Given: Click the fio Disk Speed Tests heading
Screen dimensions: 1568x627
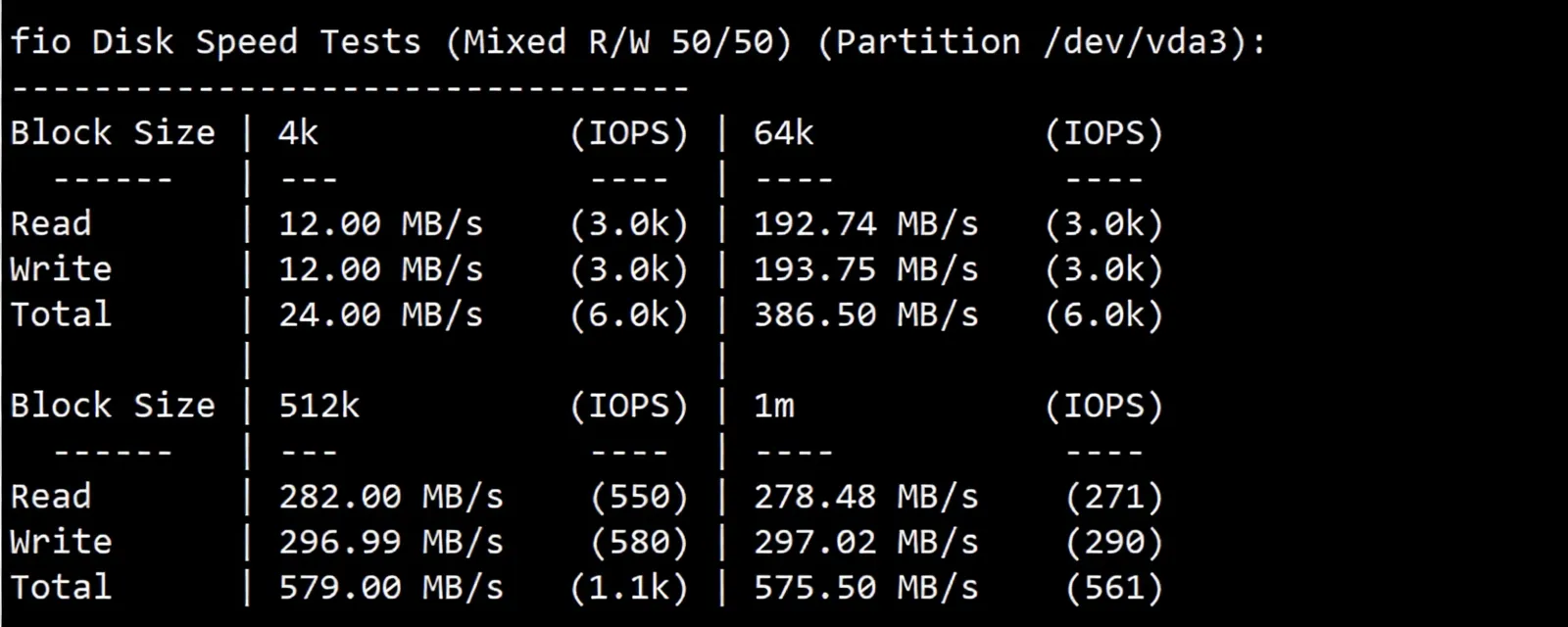Looking at the screenshot, I should click(x=216, y=42).
